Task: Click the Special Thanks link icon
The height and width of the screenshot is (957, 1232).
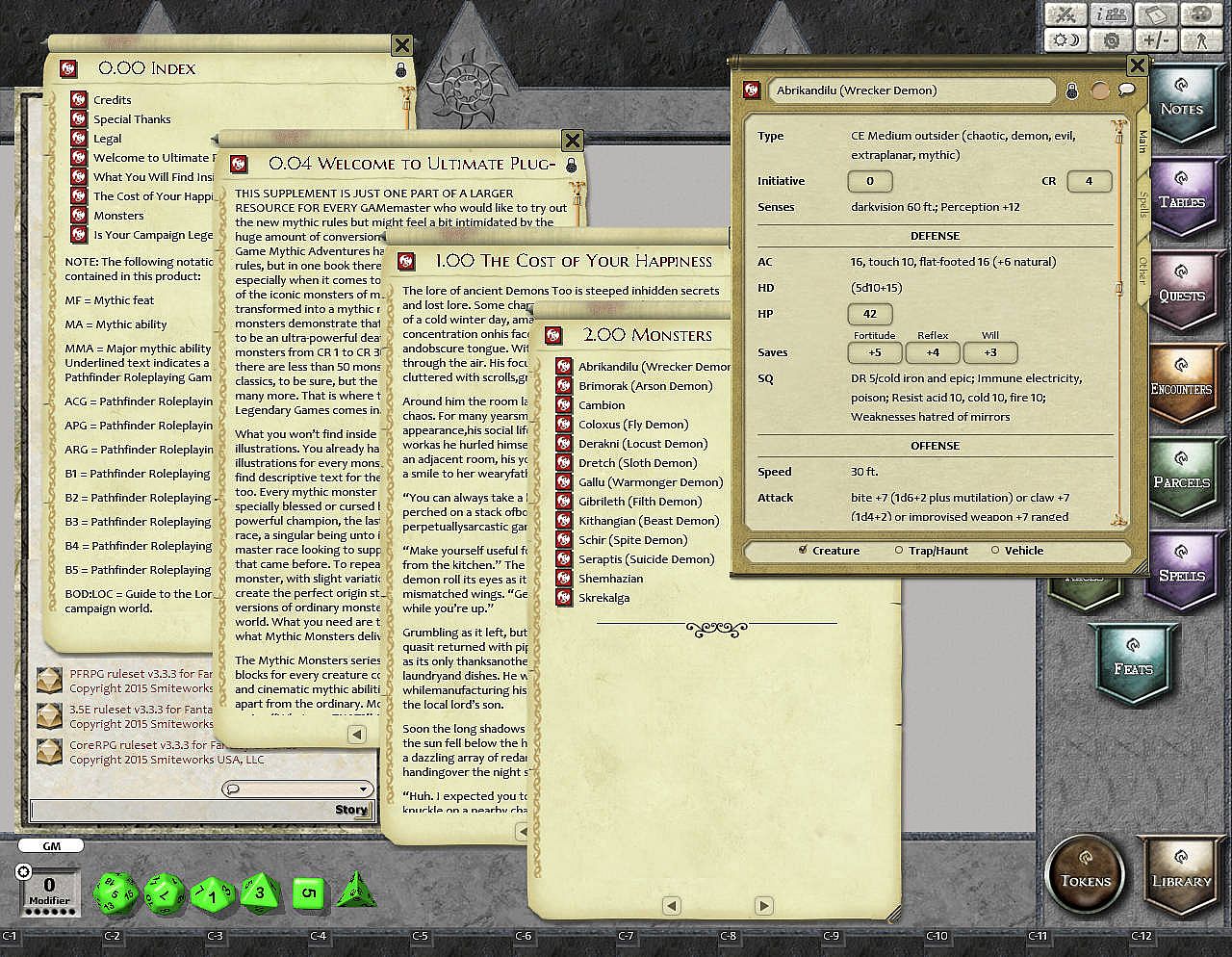Action: point(79,119)
